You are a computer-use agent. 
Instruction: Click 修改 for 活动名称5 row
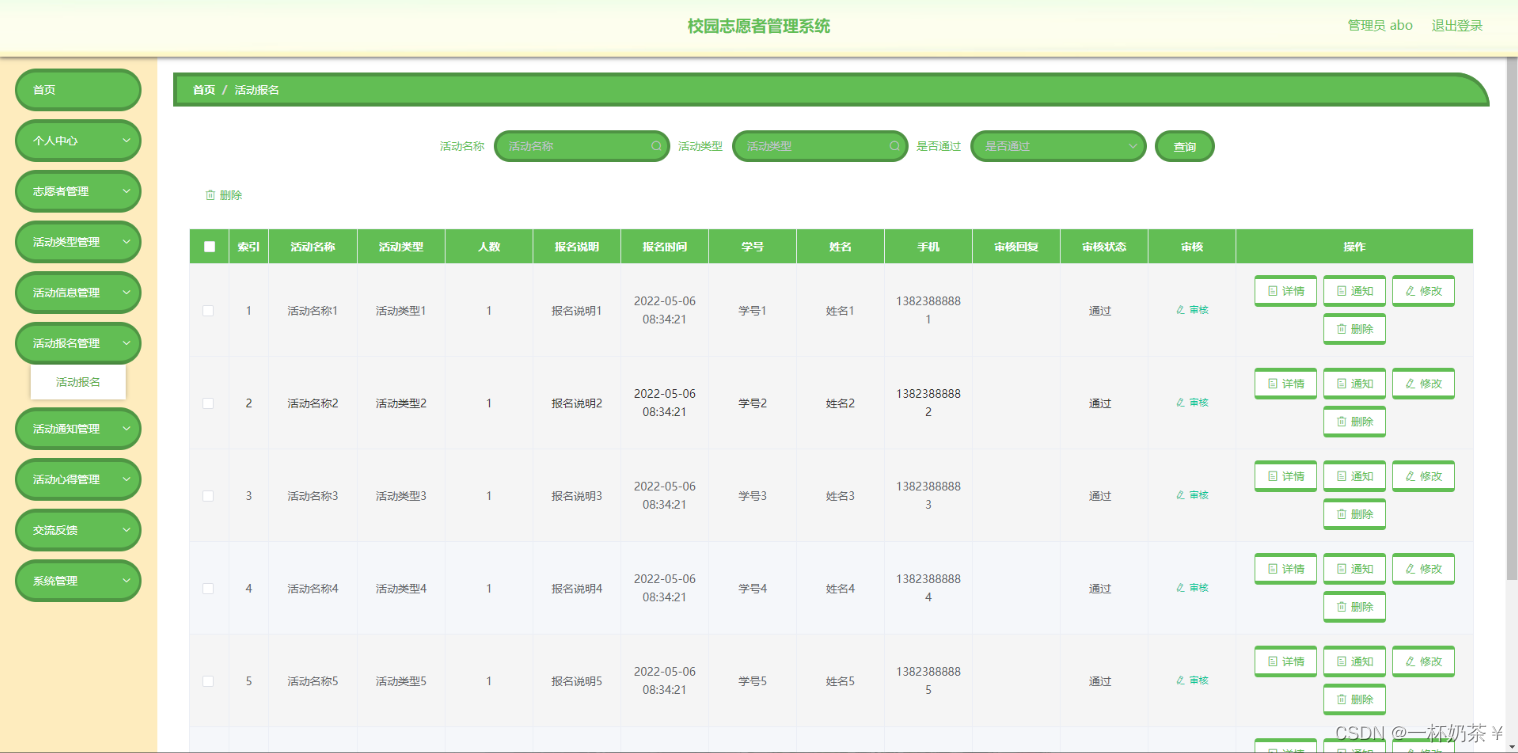pyautogui.click(x=1424, y=661)
